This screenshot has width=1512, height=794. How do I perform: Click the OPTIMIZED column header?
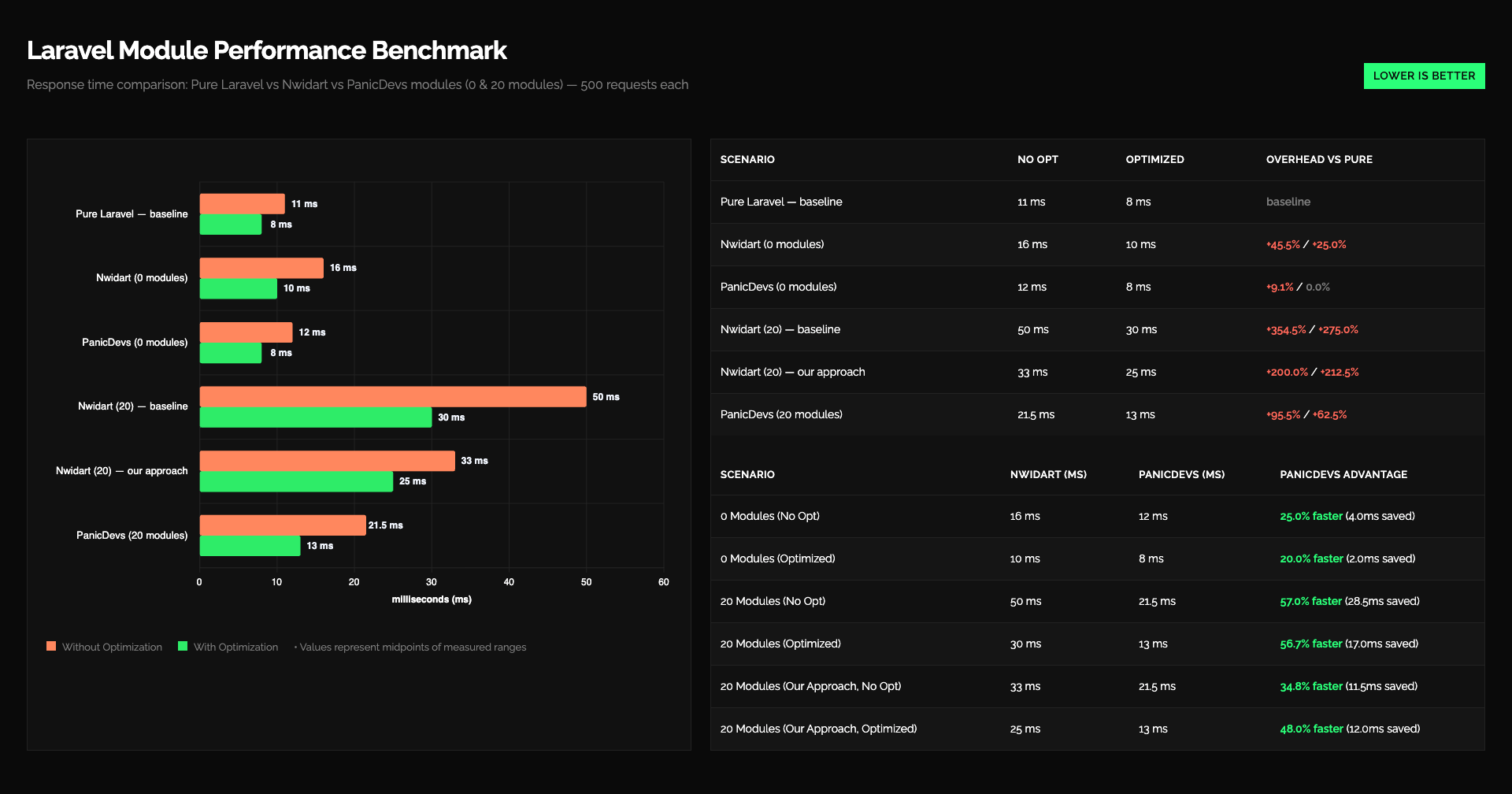1154,159
